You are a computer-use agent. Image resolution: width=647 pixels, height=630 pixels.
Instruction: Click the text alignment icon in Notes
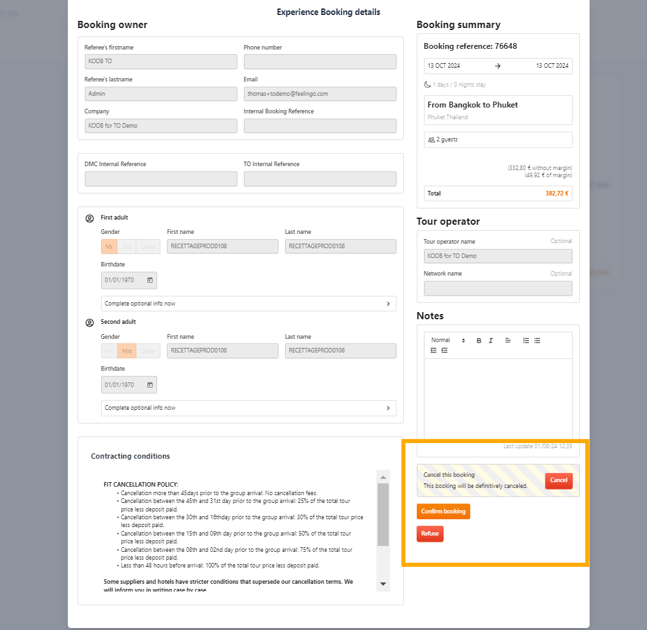tap(508, 341)
